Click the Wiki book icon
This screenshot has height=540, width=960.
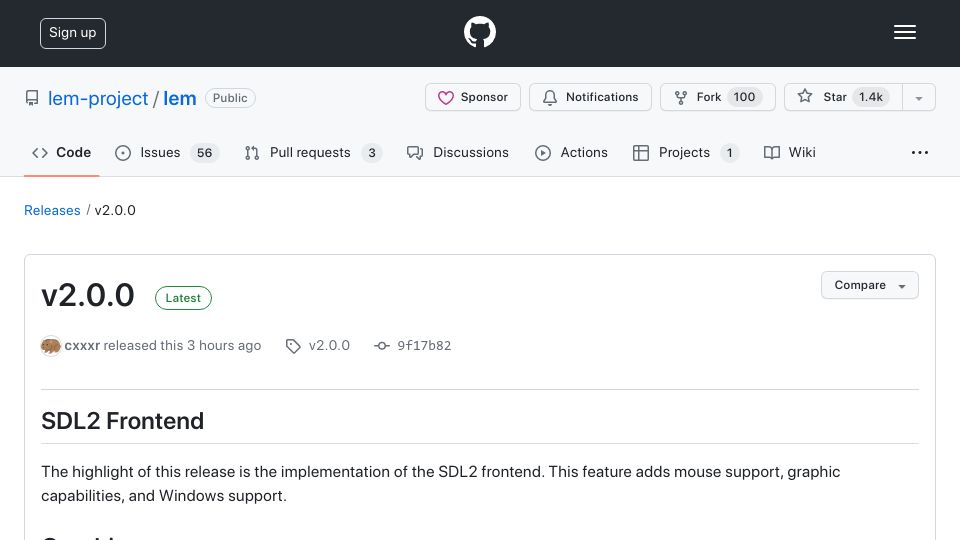[x=772, y=153]
